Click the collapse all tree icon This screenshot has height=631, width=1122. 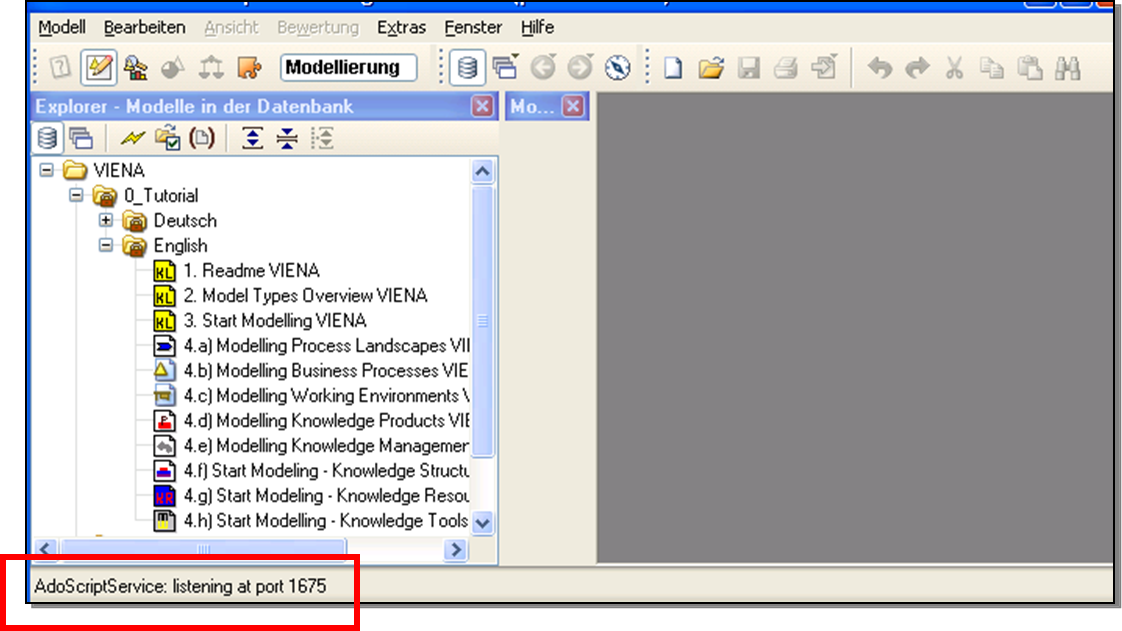coord(287,137)
